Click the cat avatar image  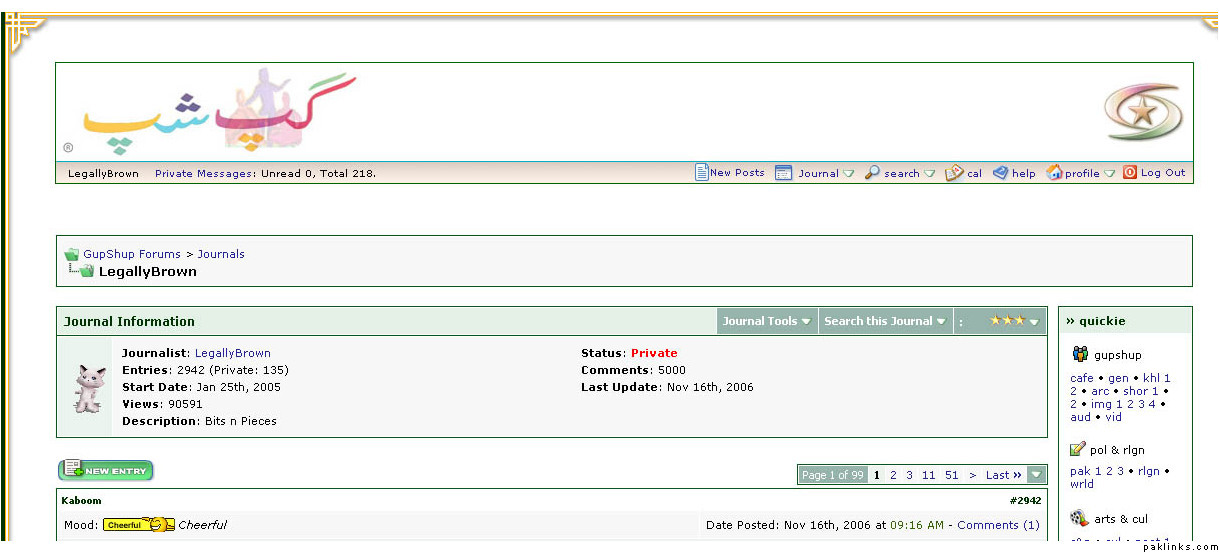[88, 388]
